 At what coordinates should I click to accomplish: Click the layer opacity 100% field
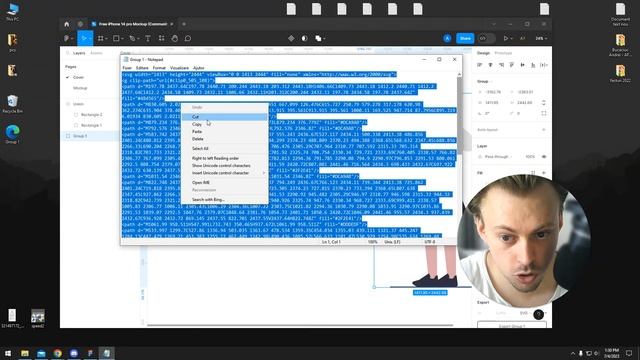pos(530,157)
